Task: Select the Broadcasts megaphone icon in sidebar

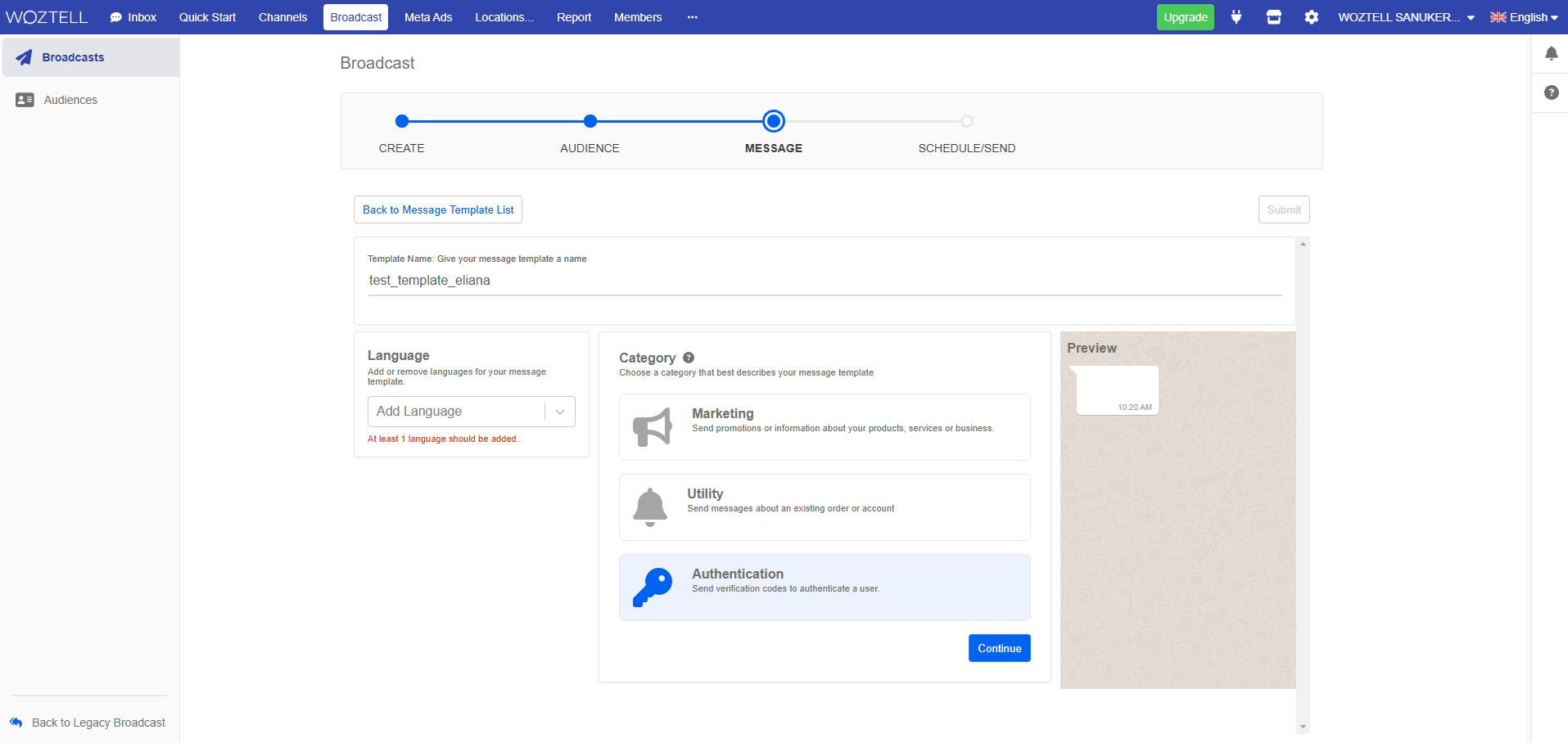Action: [x=24, y=56]
